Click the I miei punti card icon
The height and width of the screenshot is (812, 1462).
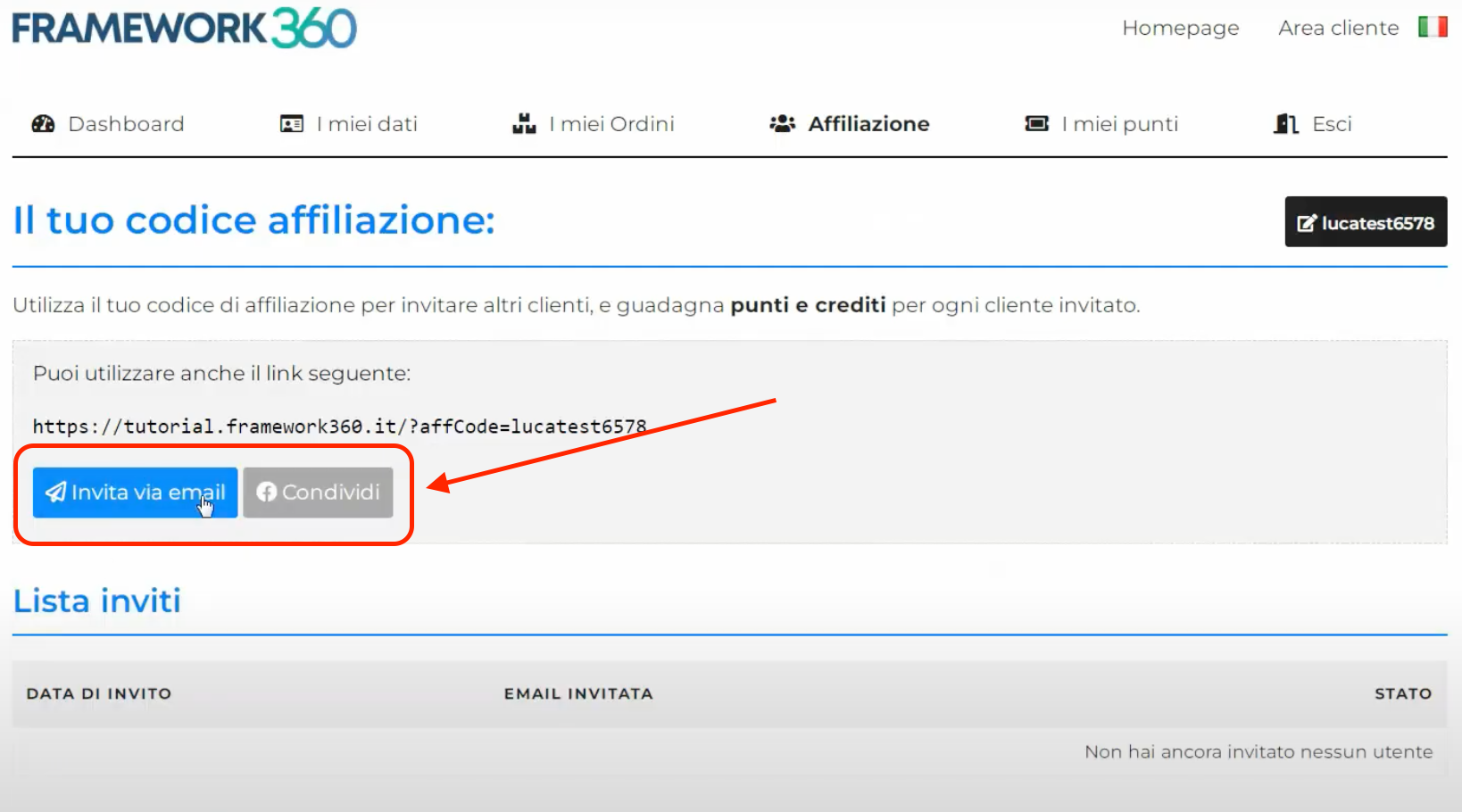pos(1036,123)
